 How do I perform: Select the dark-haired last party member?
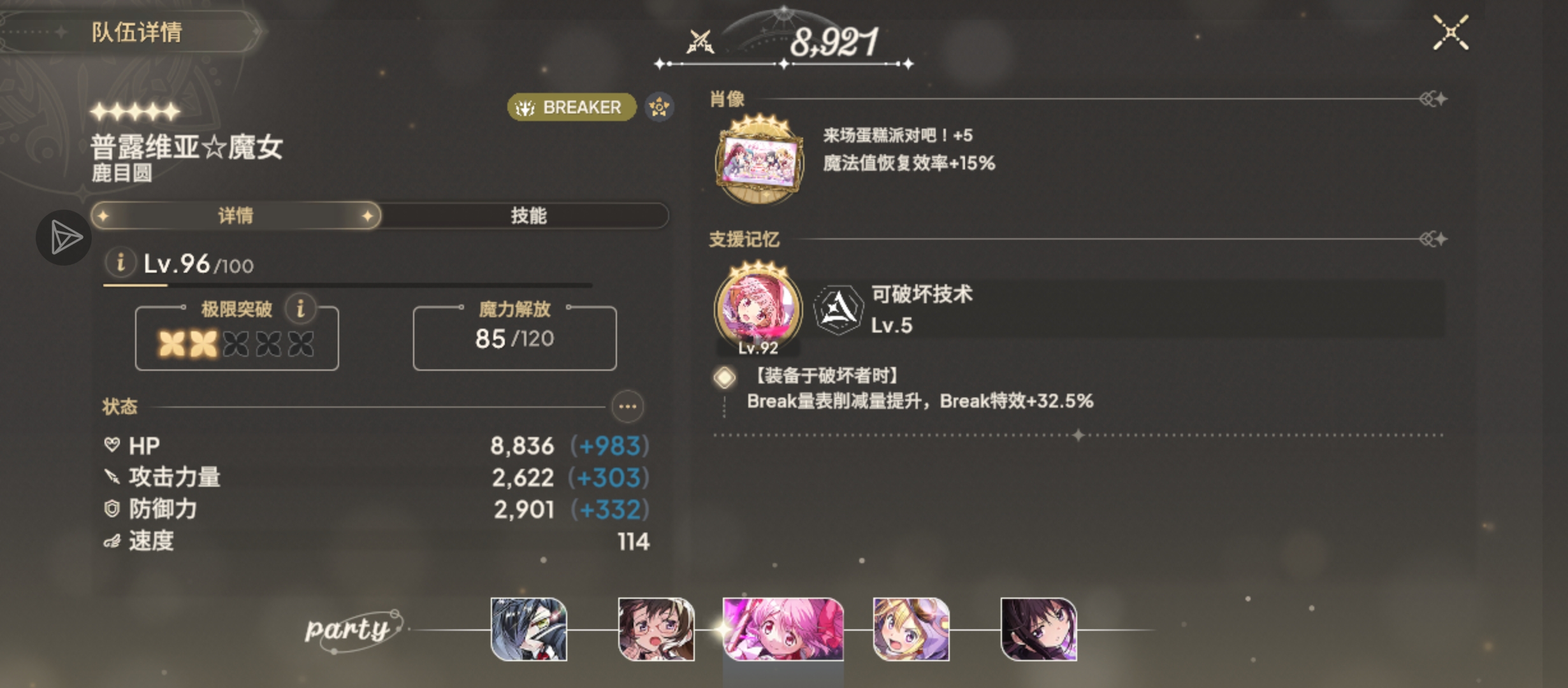1038,629
